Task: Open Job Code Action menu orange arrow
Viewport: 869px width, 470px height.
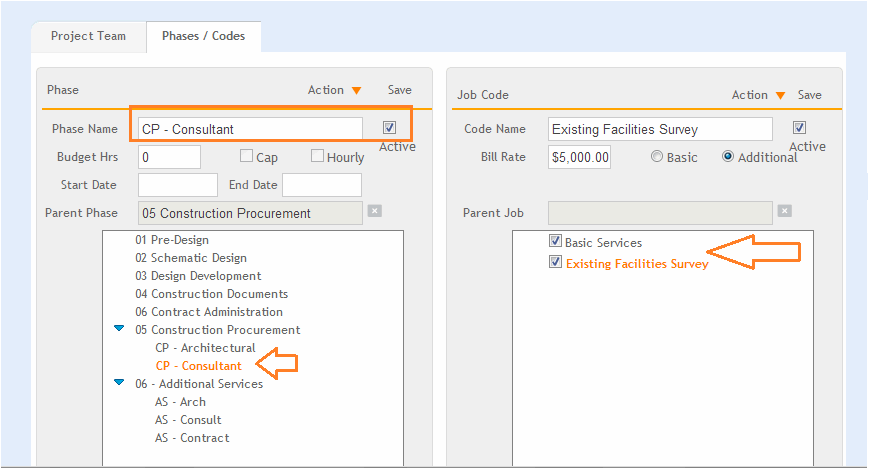Action: pyautogui.click(x=780, y=95)
